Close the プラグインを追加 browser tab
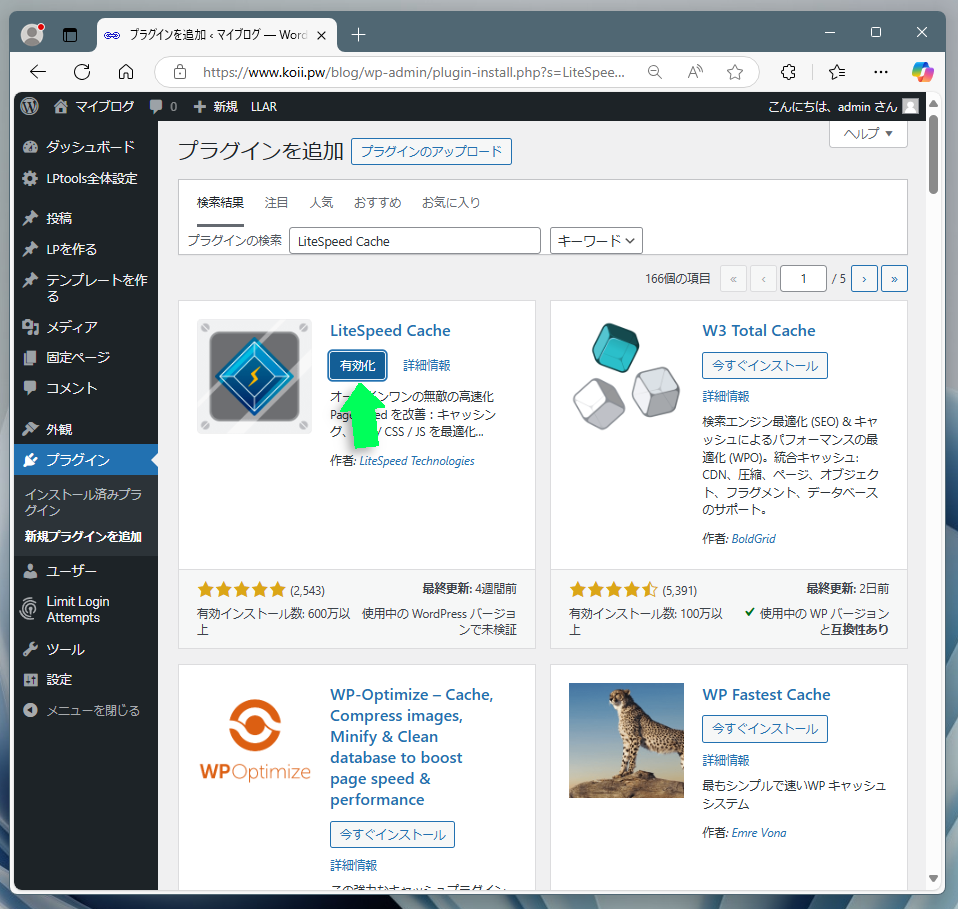 tap(321, 35)
